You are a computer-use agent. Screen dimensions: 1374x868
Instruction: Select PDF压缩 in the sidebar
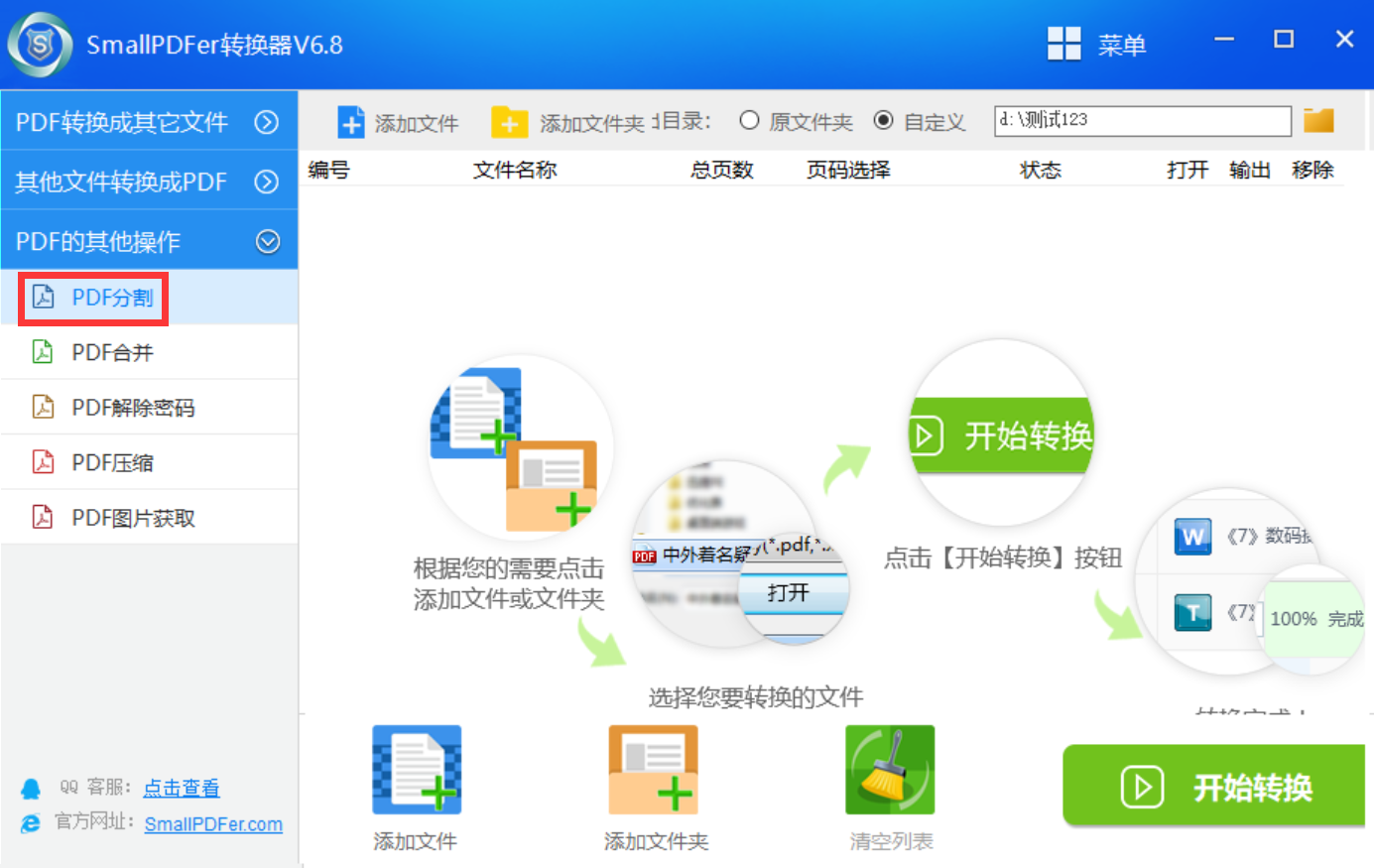pos(149,461)
